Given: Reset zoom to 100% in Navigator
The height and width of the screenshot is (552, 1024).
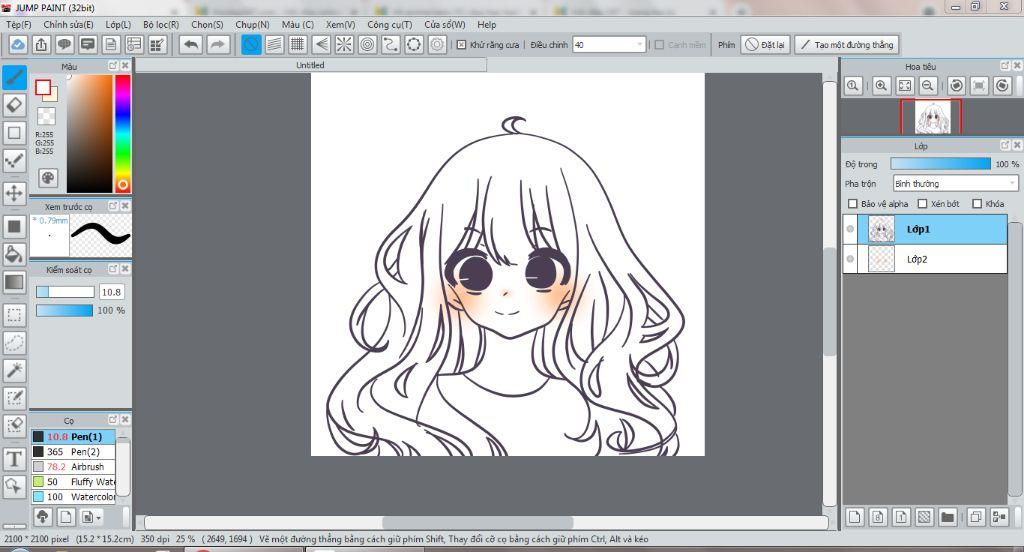Looking at the screenshot, I should (853, 86).
